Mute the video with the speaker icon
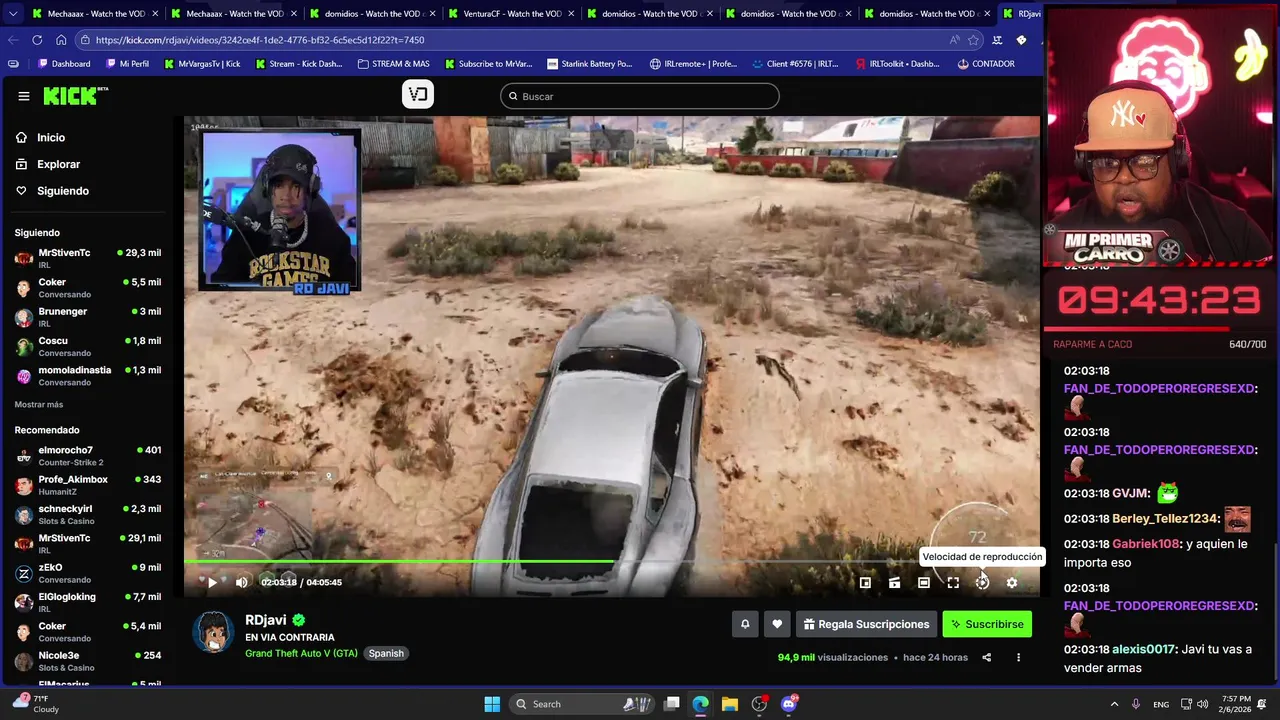The height and width of the screenshot is (720, 1280). pyautogui.click(x=241, y=582)
